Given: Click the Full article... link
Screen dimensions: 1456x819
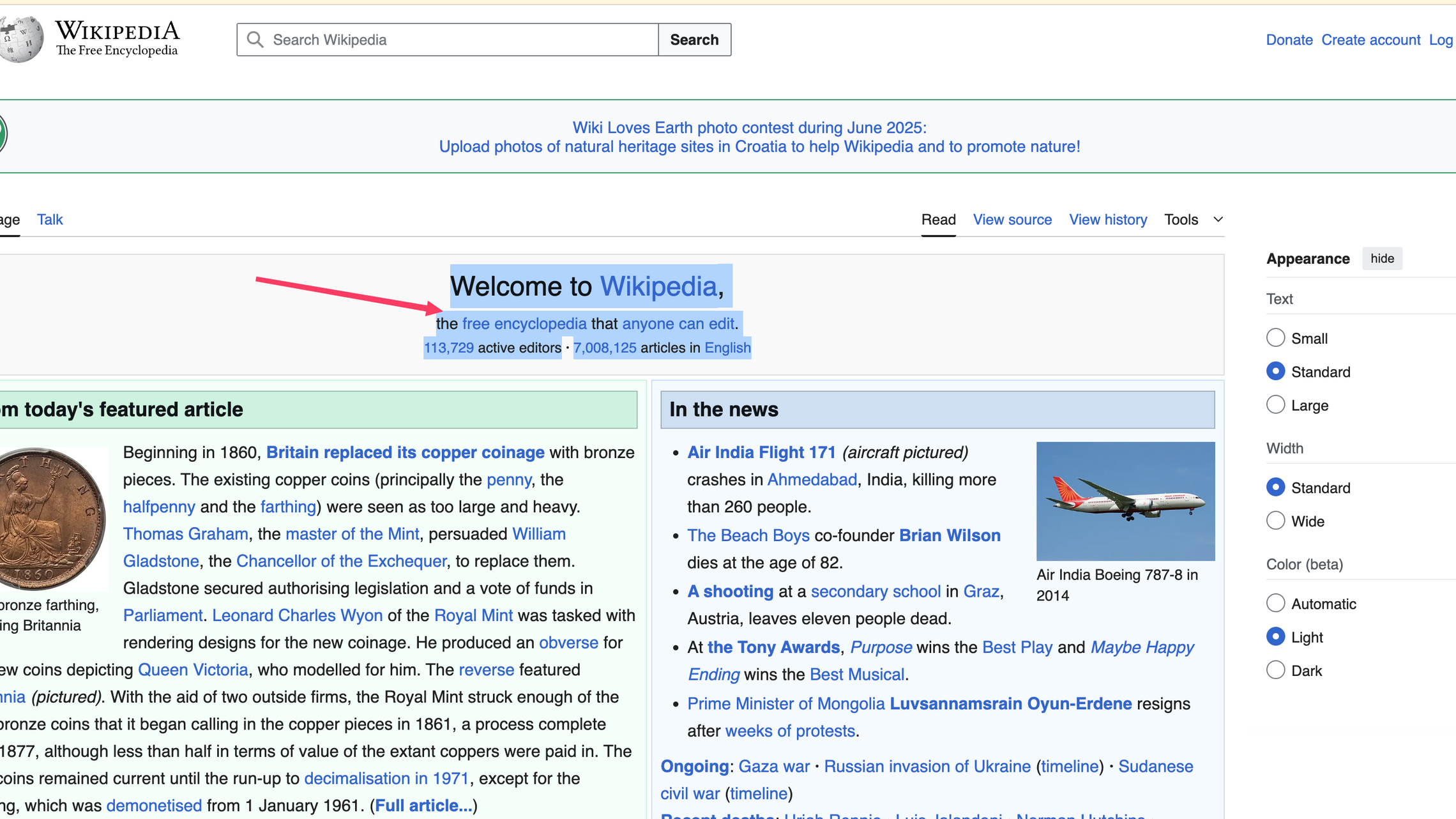Looking at the screenshot, I should coord(424,805).
